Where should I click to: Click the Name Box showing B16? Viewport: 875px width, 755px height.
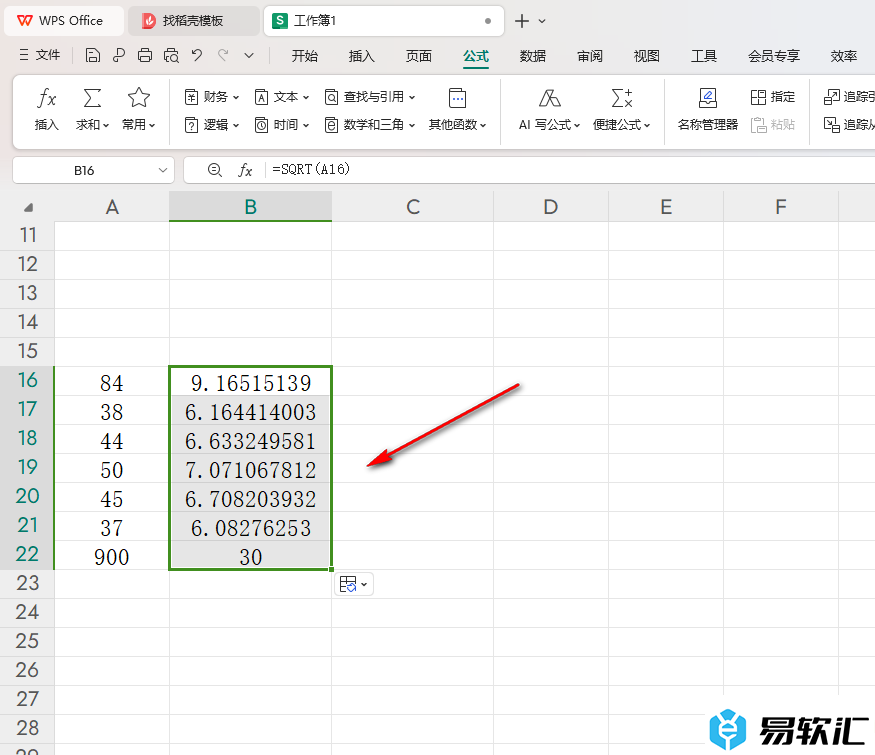(x=84, y=170)
